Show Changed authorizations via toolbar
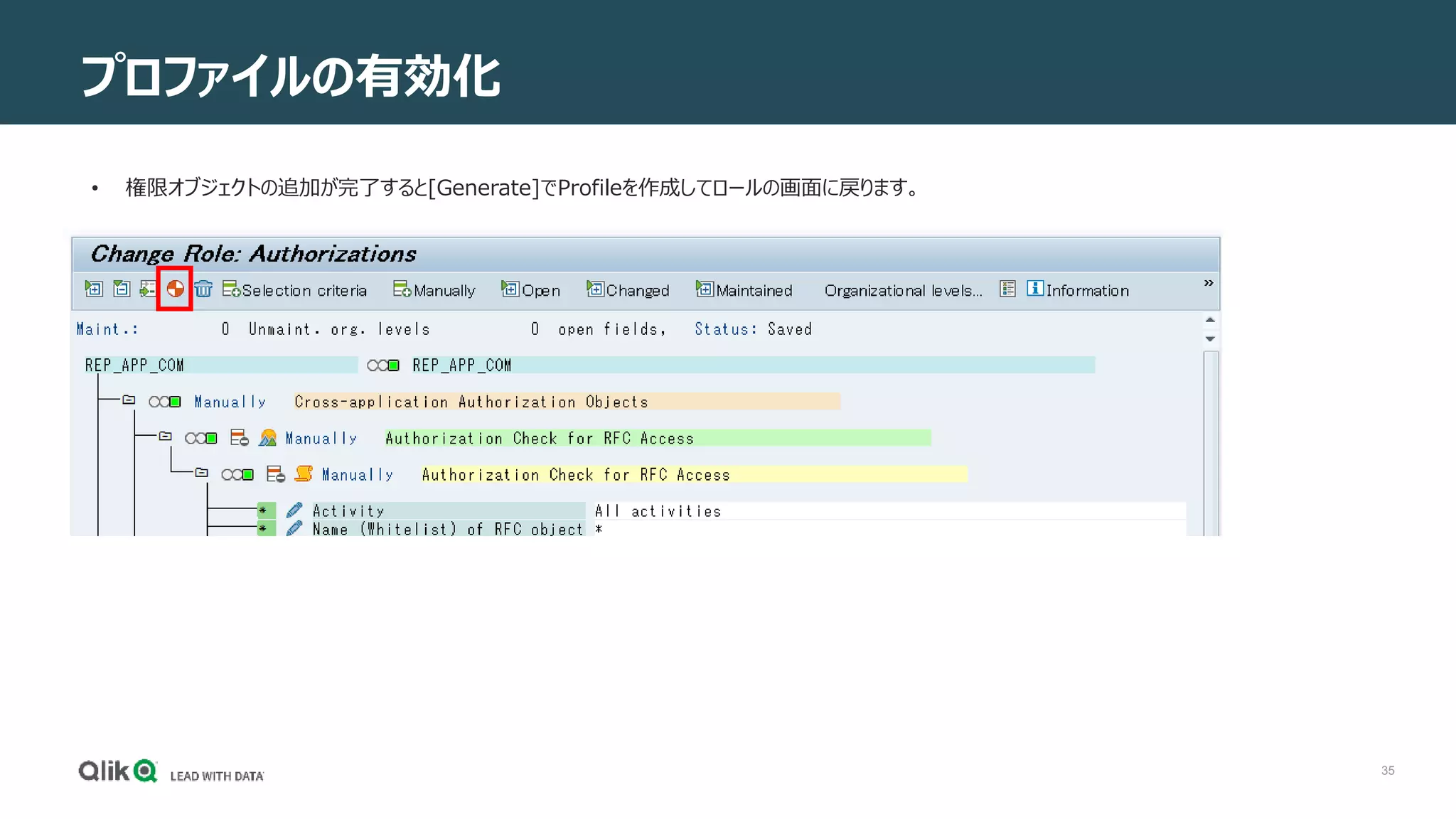The height and width of the screenshot is (819, 1456). coord(628,289)
